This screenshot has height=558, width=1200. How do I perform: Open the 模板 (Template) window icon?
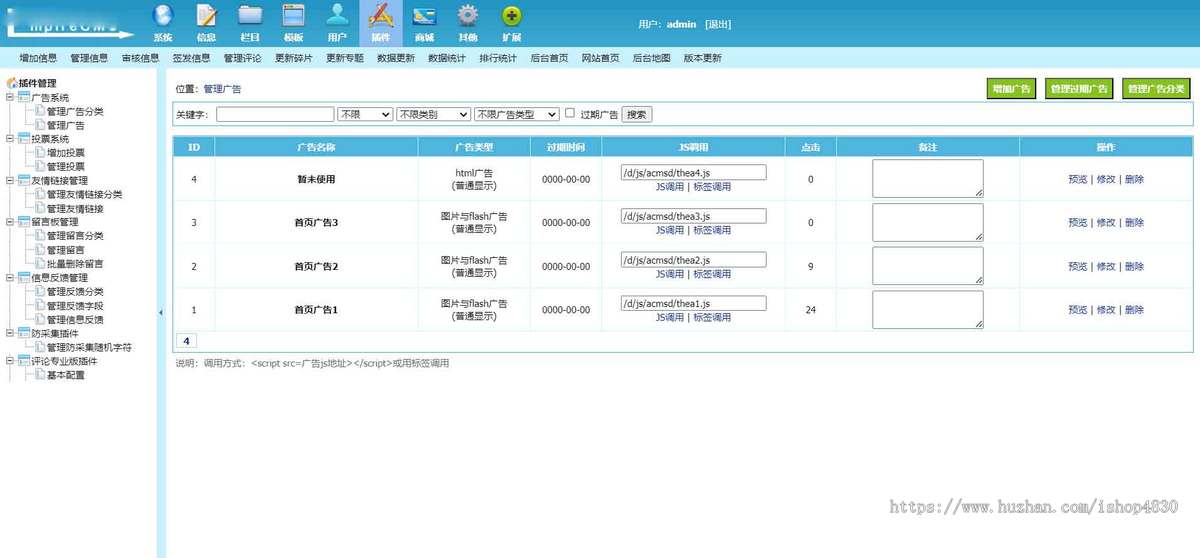click(x=293, y=15)
